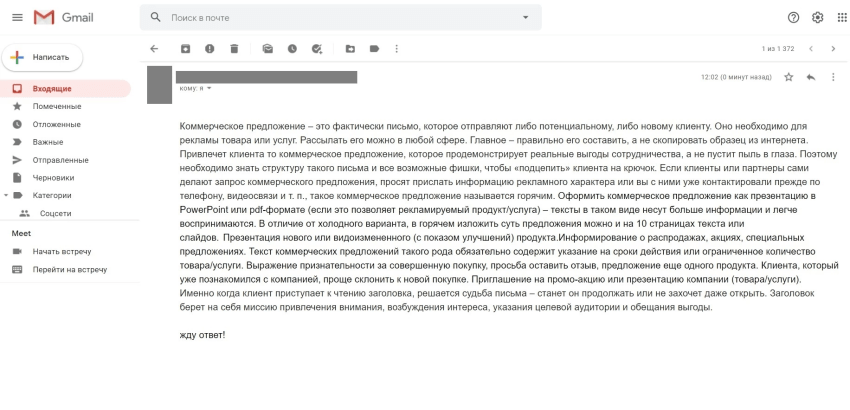
Task: Open the Входящие folder
Action: click(66, 88)
